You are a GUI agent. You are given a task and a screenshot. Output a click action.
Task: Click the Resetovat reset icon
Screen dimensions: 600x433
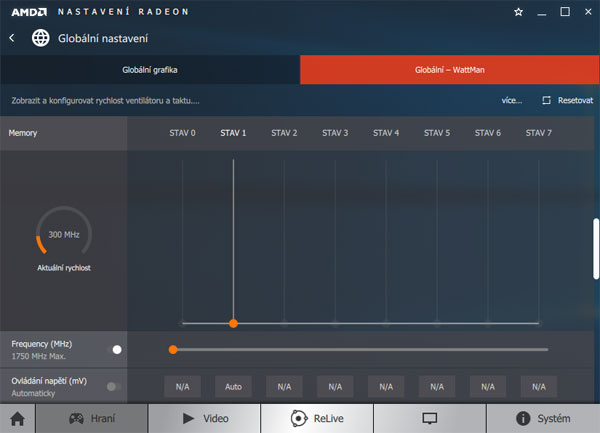pos(546,100)
